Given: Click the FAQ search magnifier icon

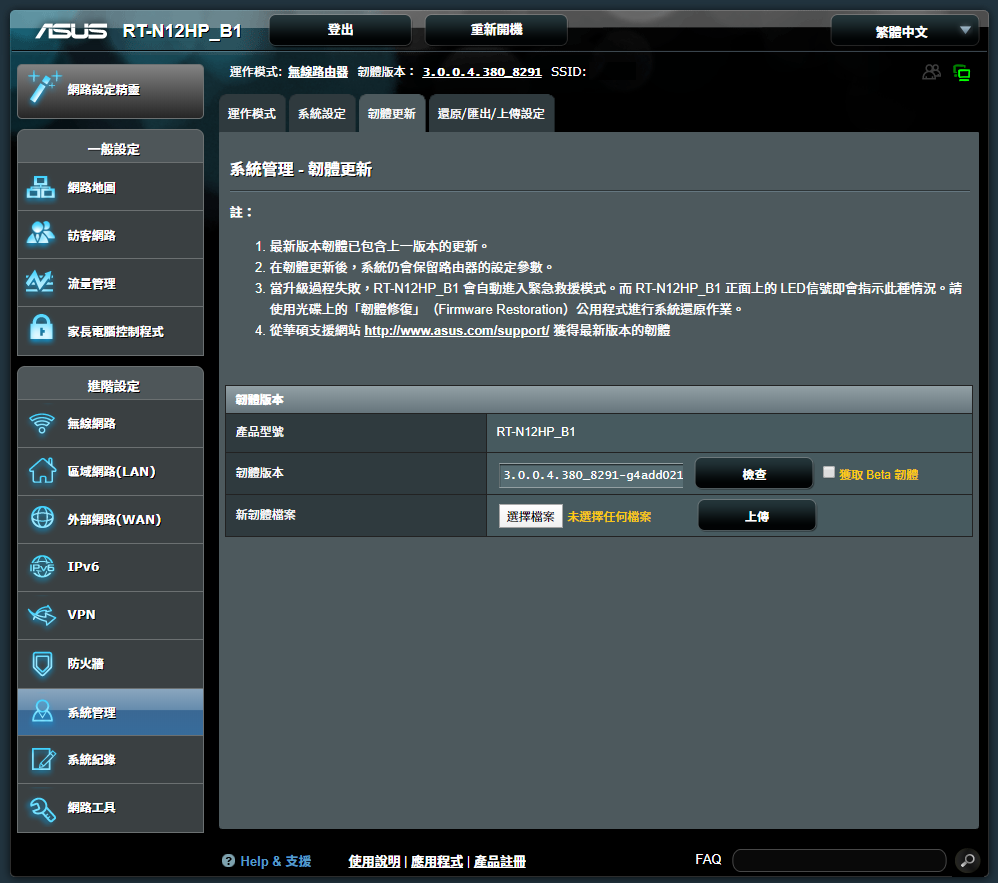Looking at the screenshot, I should 967,861.
